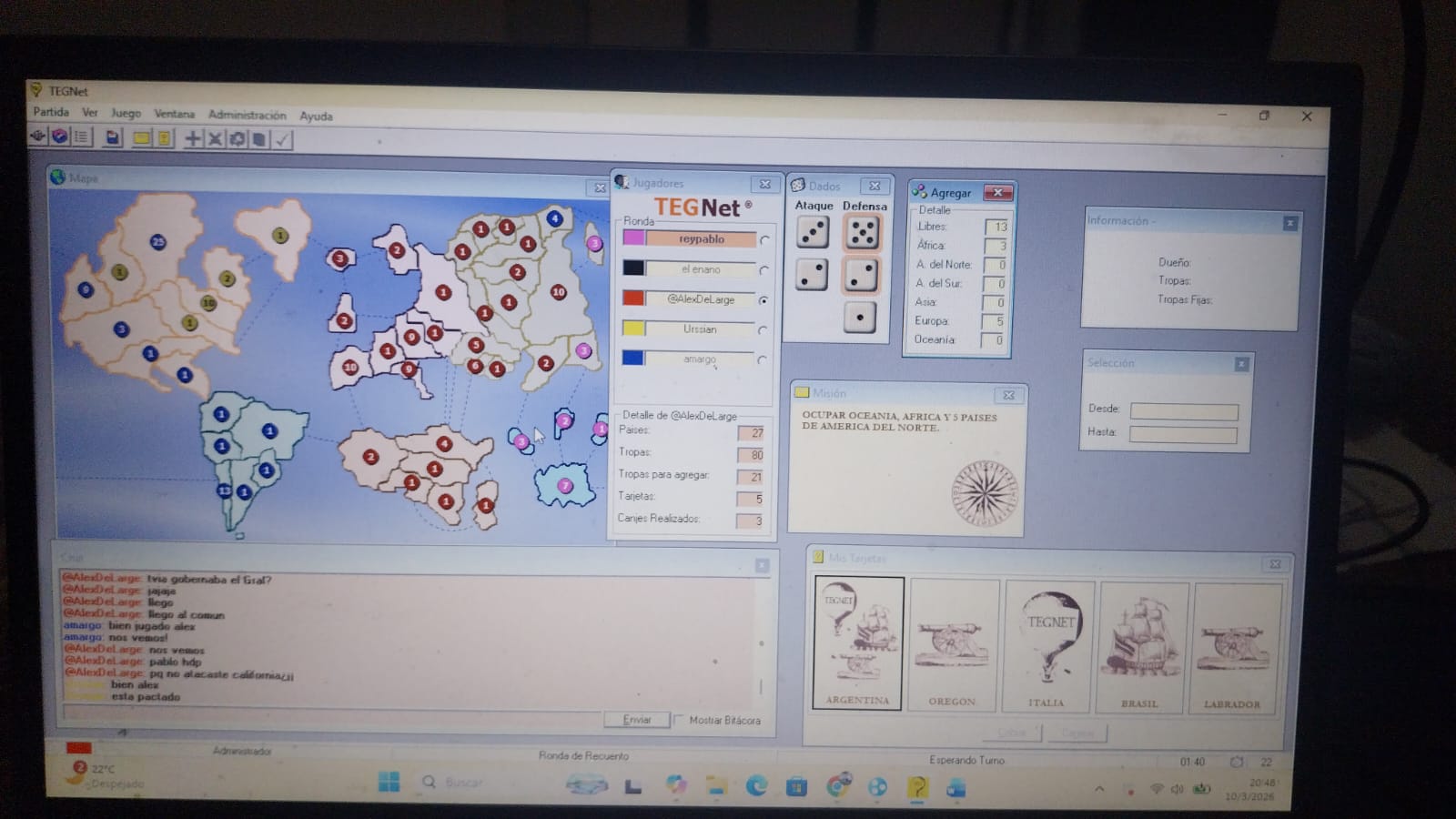Click the Enviar button in chat
Image resolution: width=1456 pixels, height=819 pixels.
point(636,719)
